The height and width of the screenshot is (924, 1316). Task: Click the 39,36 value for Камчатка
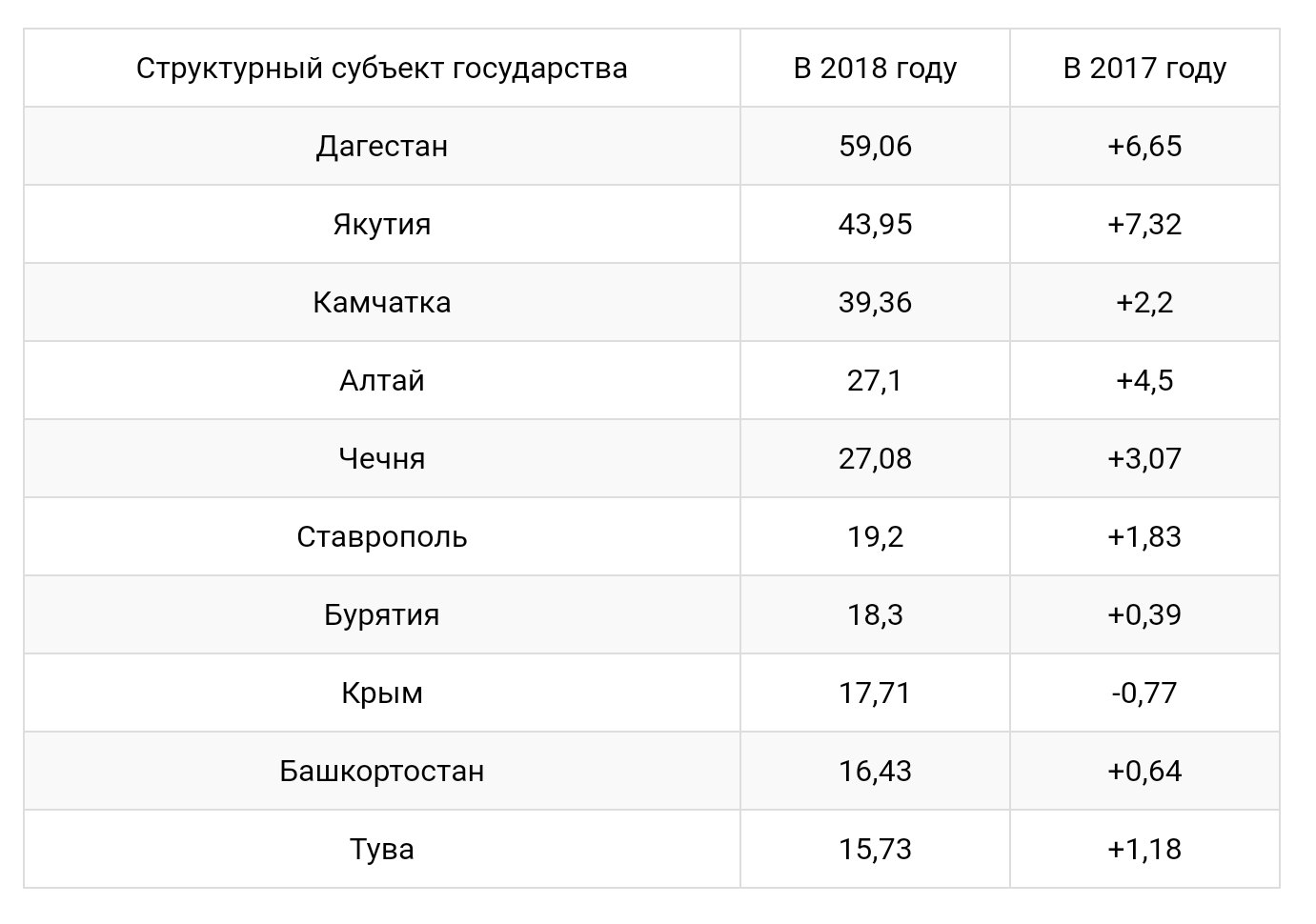tap(875, 302)
